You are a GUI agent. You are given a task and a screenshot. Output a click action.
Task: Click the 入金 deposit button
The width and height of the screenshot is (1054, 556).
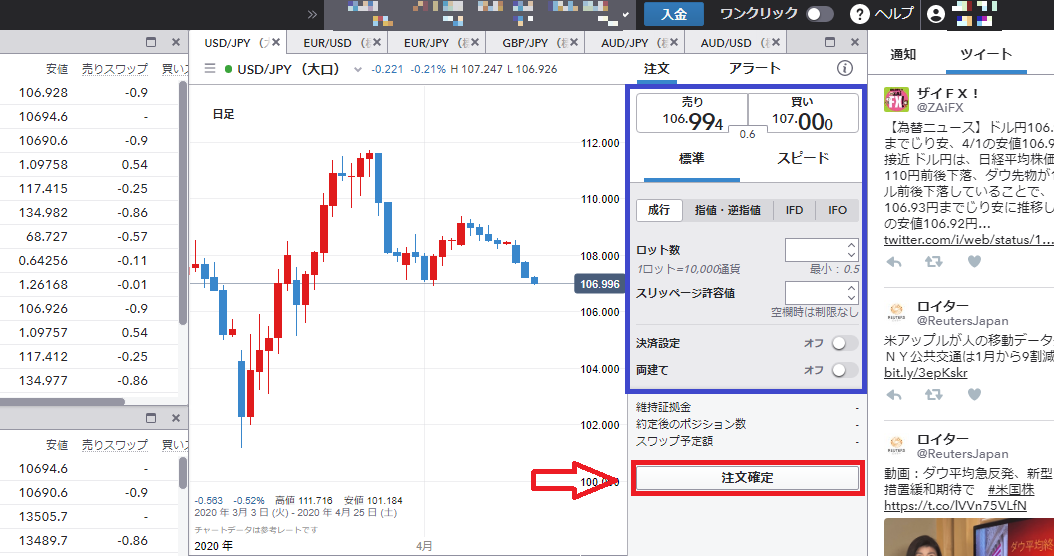[x=674, y=14]
